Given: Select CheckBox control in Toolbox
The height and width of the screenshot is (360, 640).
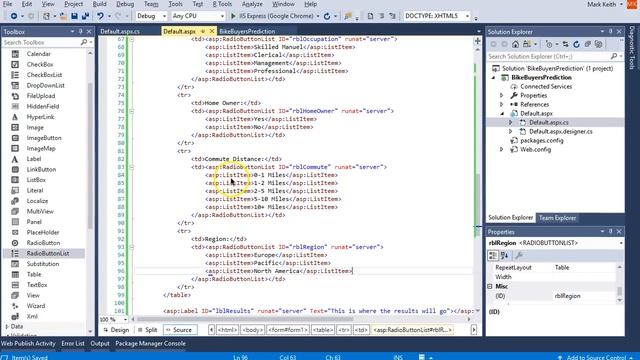Looking at the screenshot, I should (x=40, y=64).
